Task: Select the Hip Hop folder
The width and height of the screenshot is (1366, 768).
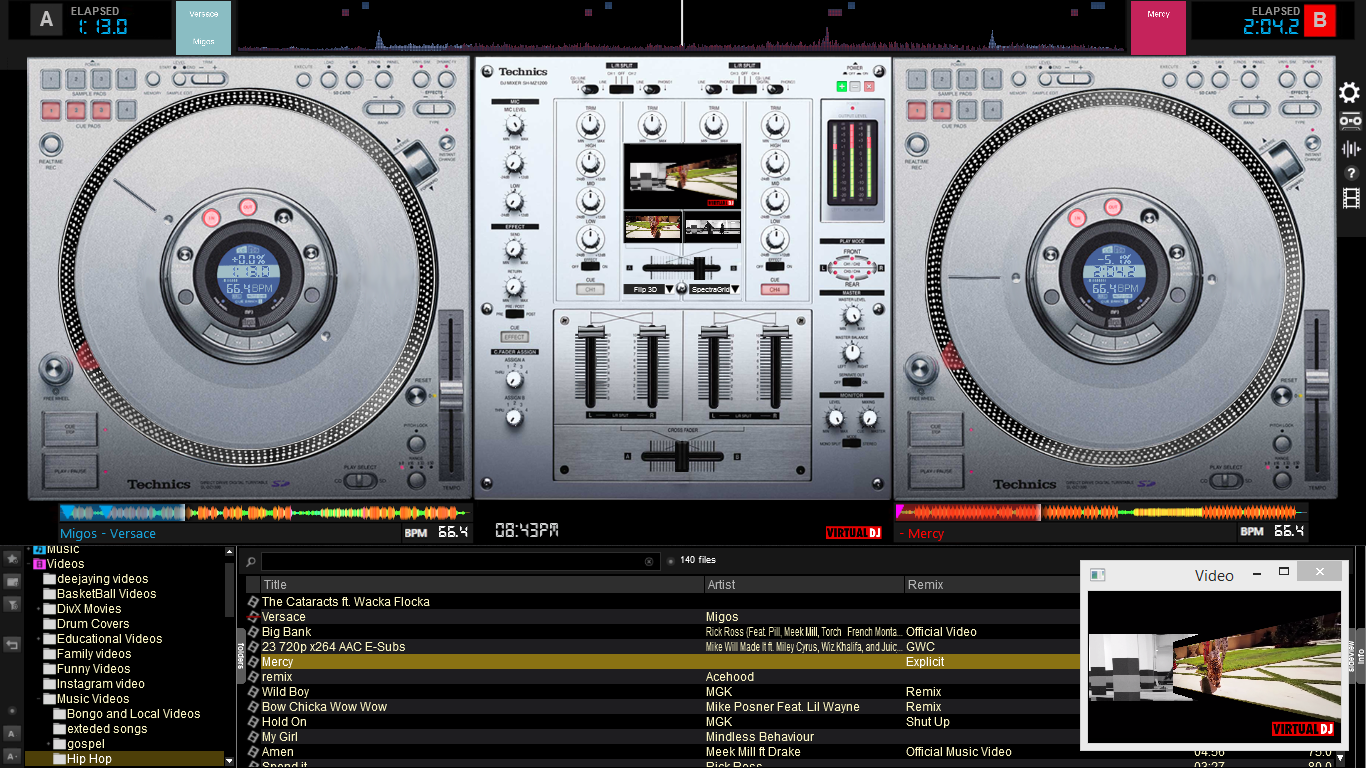Action: [89, 759]
